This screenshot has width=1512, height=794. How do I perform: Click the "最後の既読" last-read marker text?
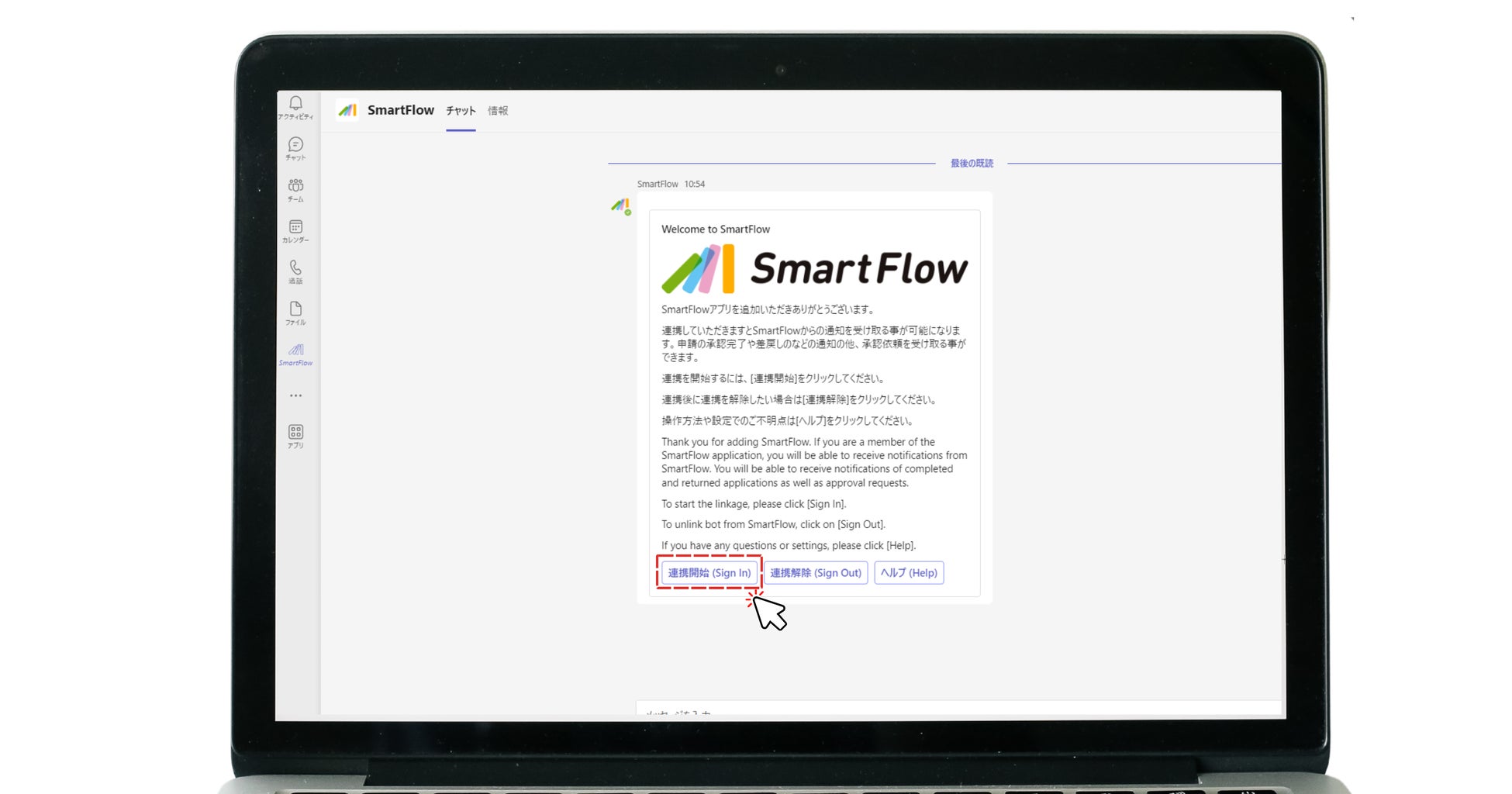tap(972, 164)
